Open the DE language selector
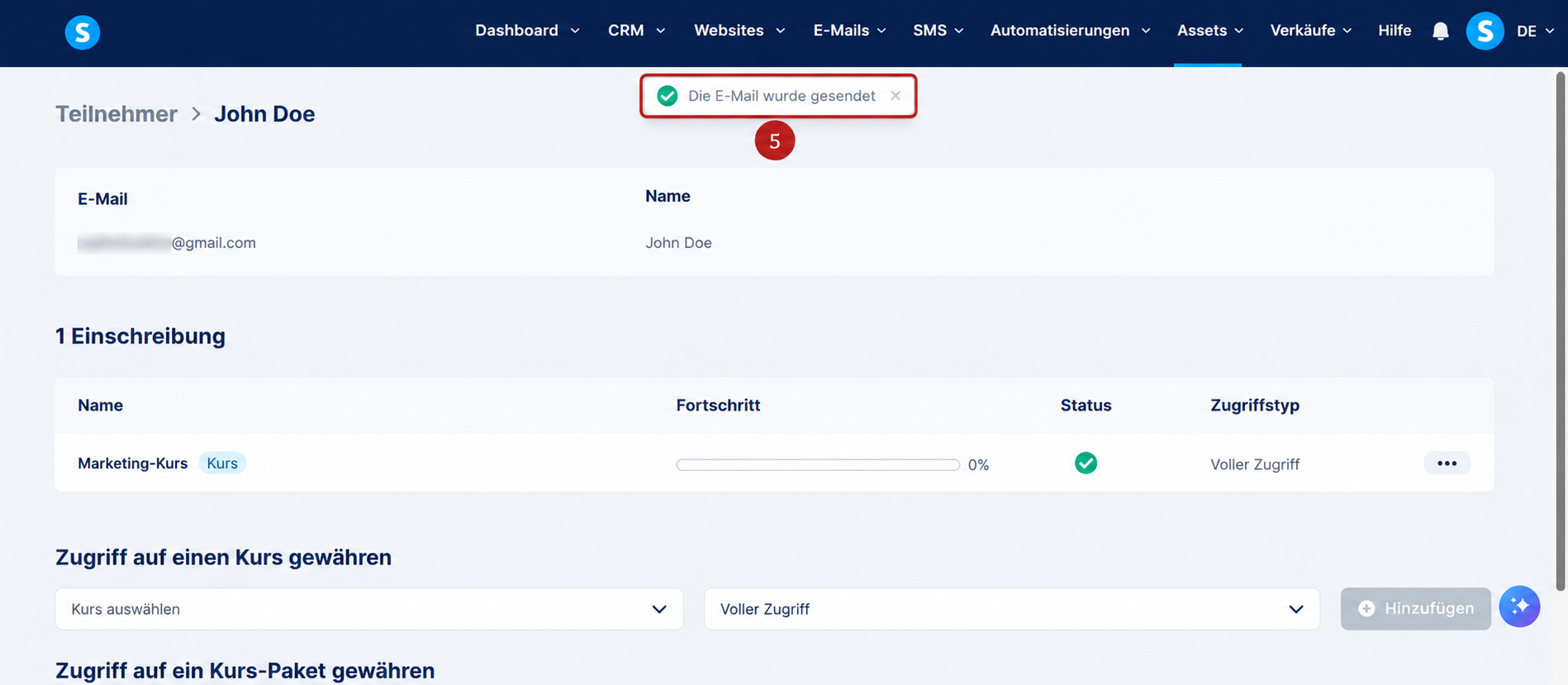 click(x=1535, y=31)
